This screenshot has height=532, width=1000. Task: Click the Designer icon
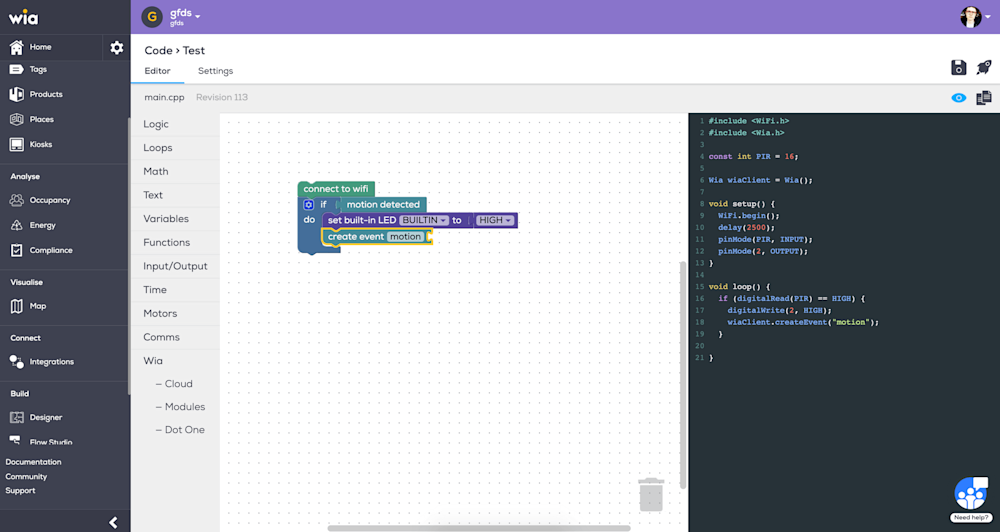point(17,417)
